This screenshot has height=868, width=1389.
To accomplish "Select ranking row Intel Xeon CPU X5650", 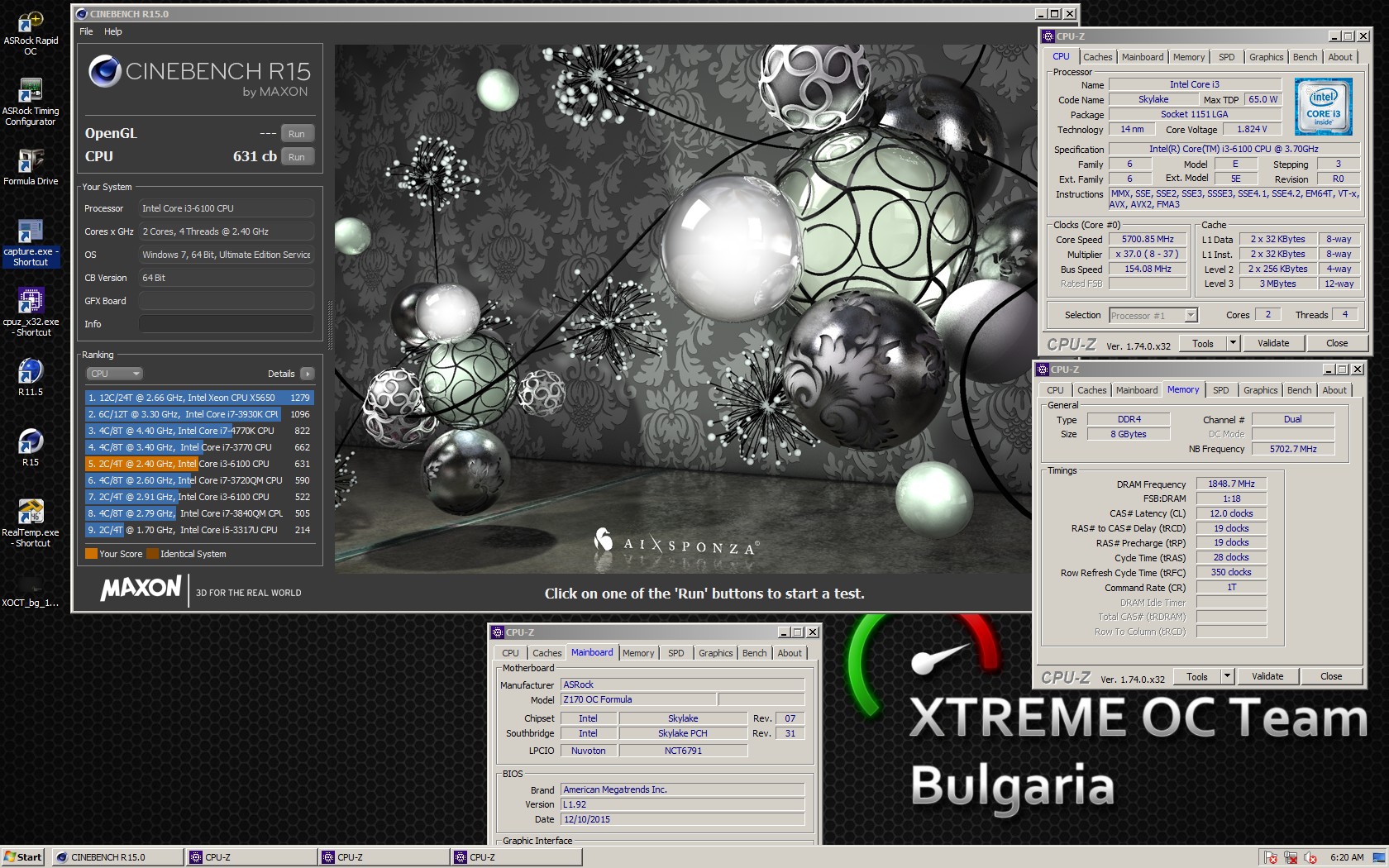I will pyautogui.click(x=199, y=398).
